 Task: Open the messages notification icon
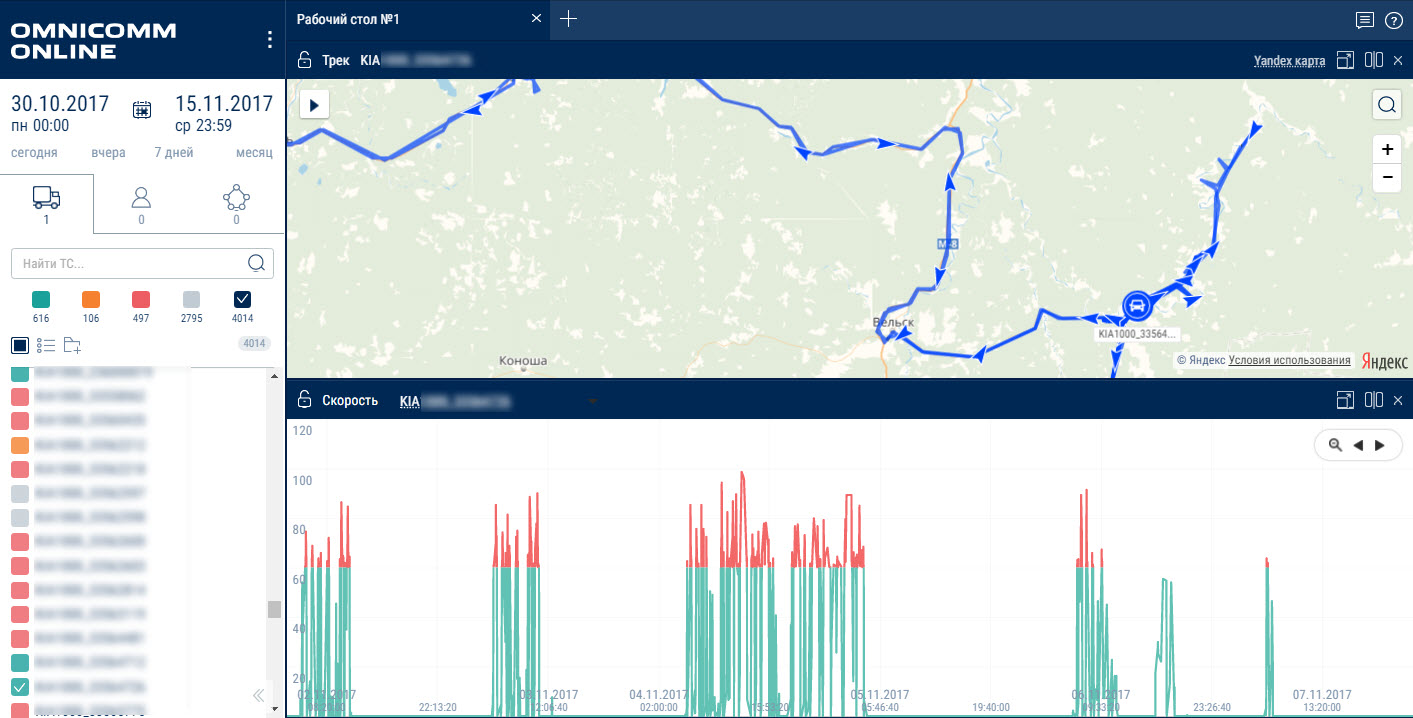pos(1364,20)
